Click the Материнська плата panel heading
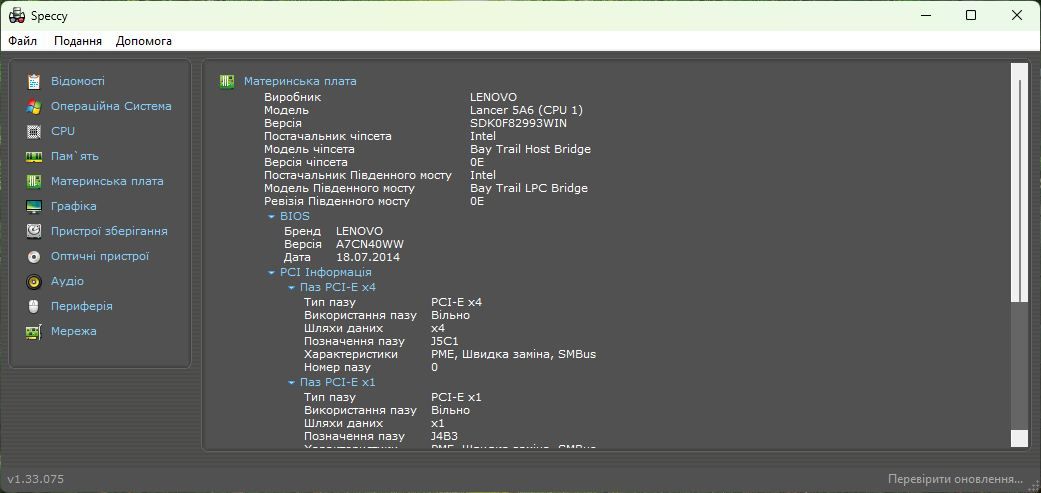Image resolution: width=1041 pixels, height=493 pixels. click(x=300, y=81)
